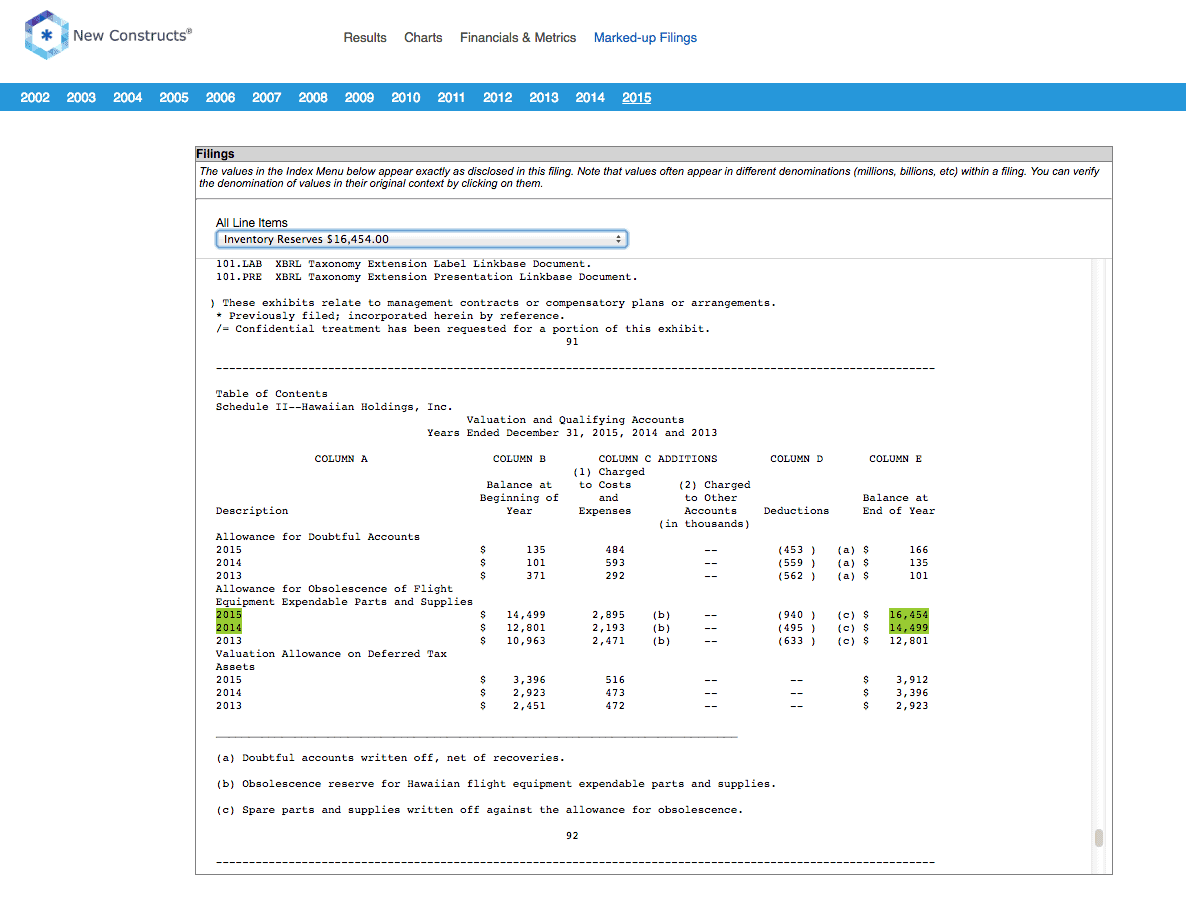Go to Financials & Metrics tab
This screenshot has width=1186, height=900.
tap(518, 38)
